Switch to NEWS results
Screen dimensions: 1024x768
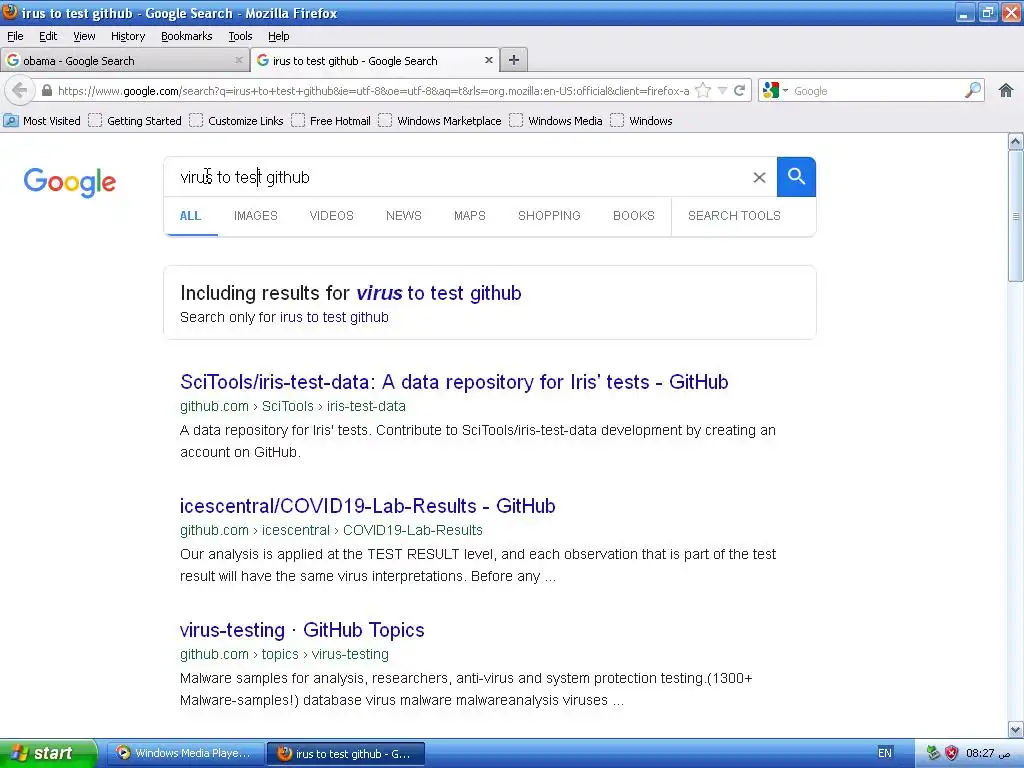click(404, 216)
